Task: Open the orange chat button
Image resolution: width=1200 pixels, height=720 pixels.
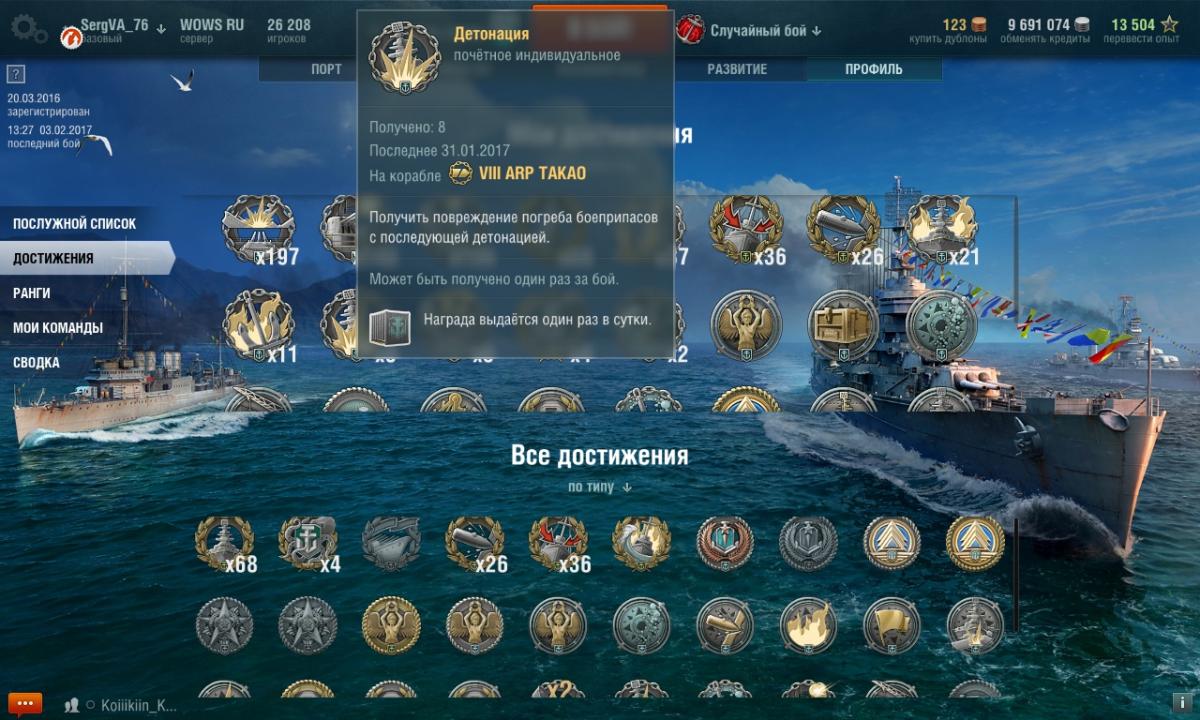Action: (26, 704)
